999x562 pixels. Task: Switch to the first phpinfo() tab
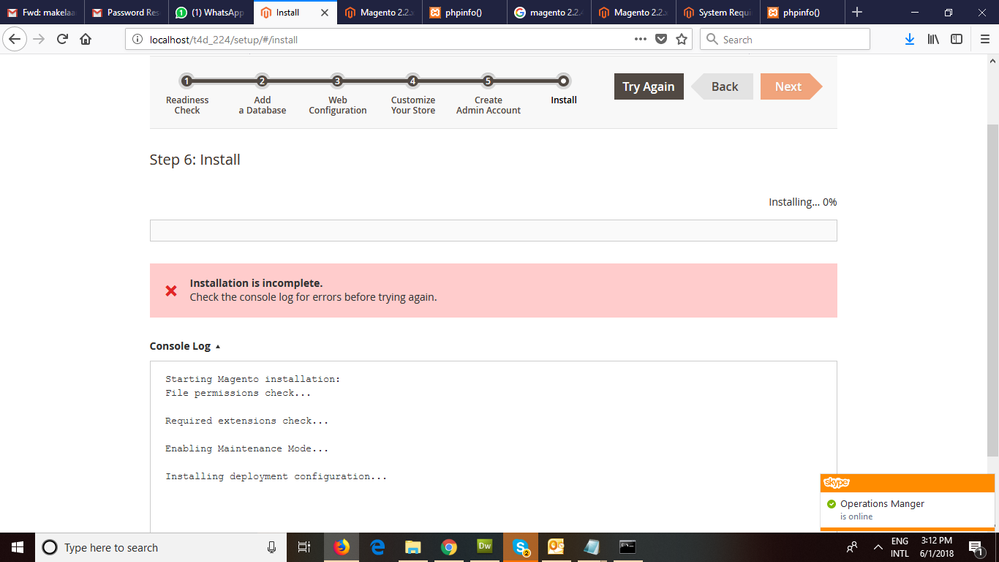pyautogui.click(x=464, y=12)
